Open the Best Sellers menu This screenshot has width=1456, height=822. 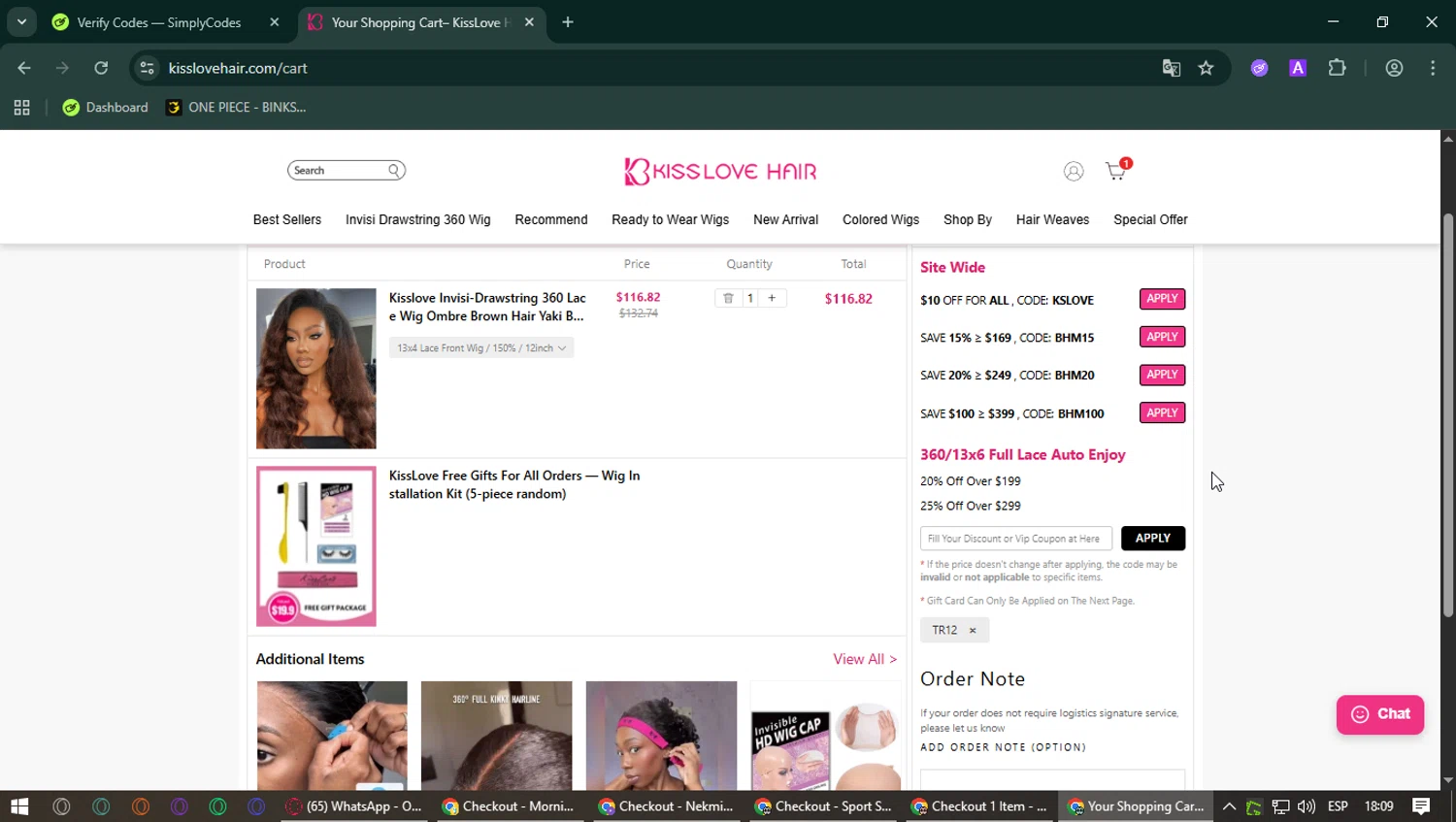287,219
